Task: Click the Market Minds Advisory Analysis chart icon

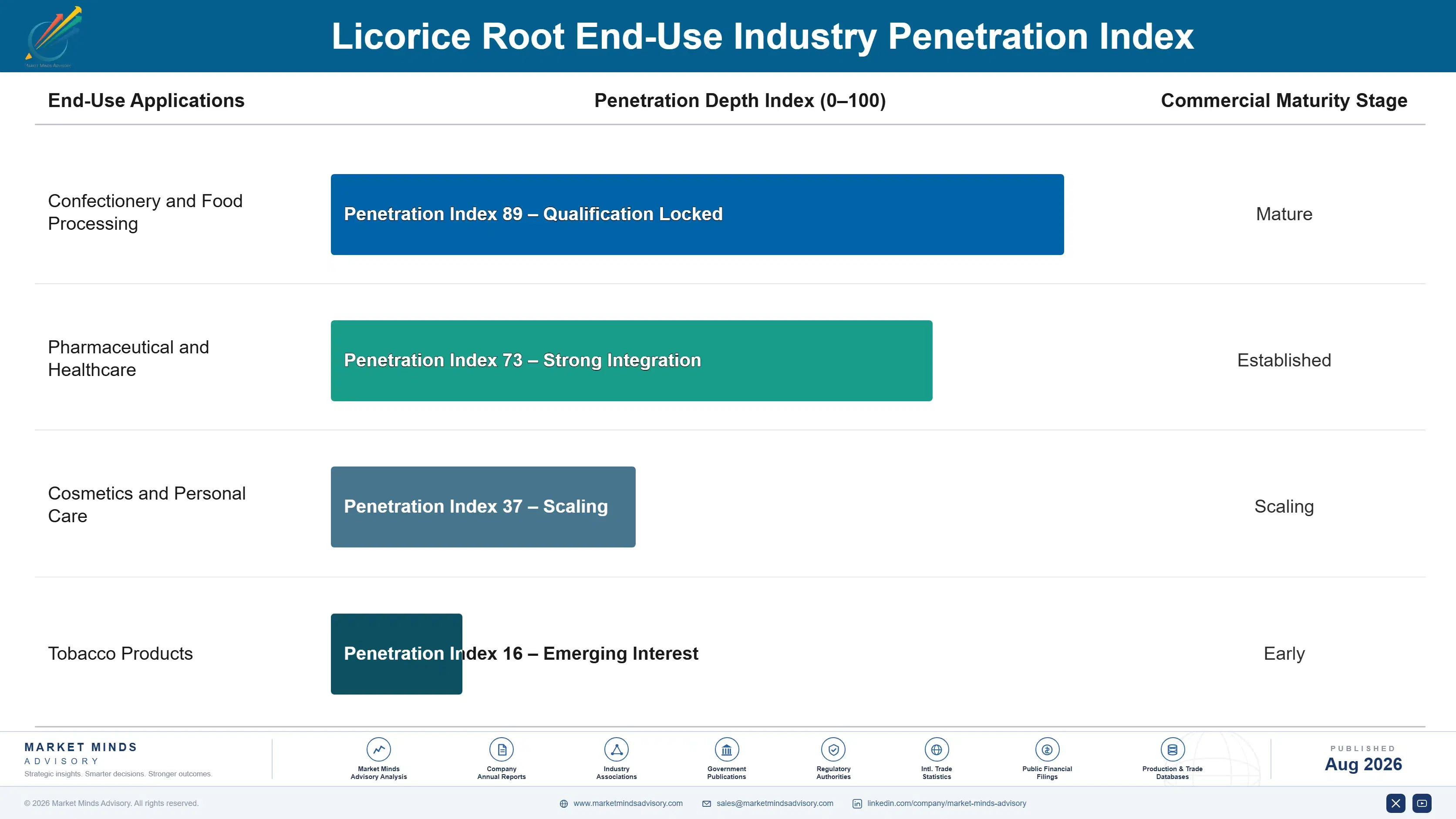Action: click(x=379, y=749)
